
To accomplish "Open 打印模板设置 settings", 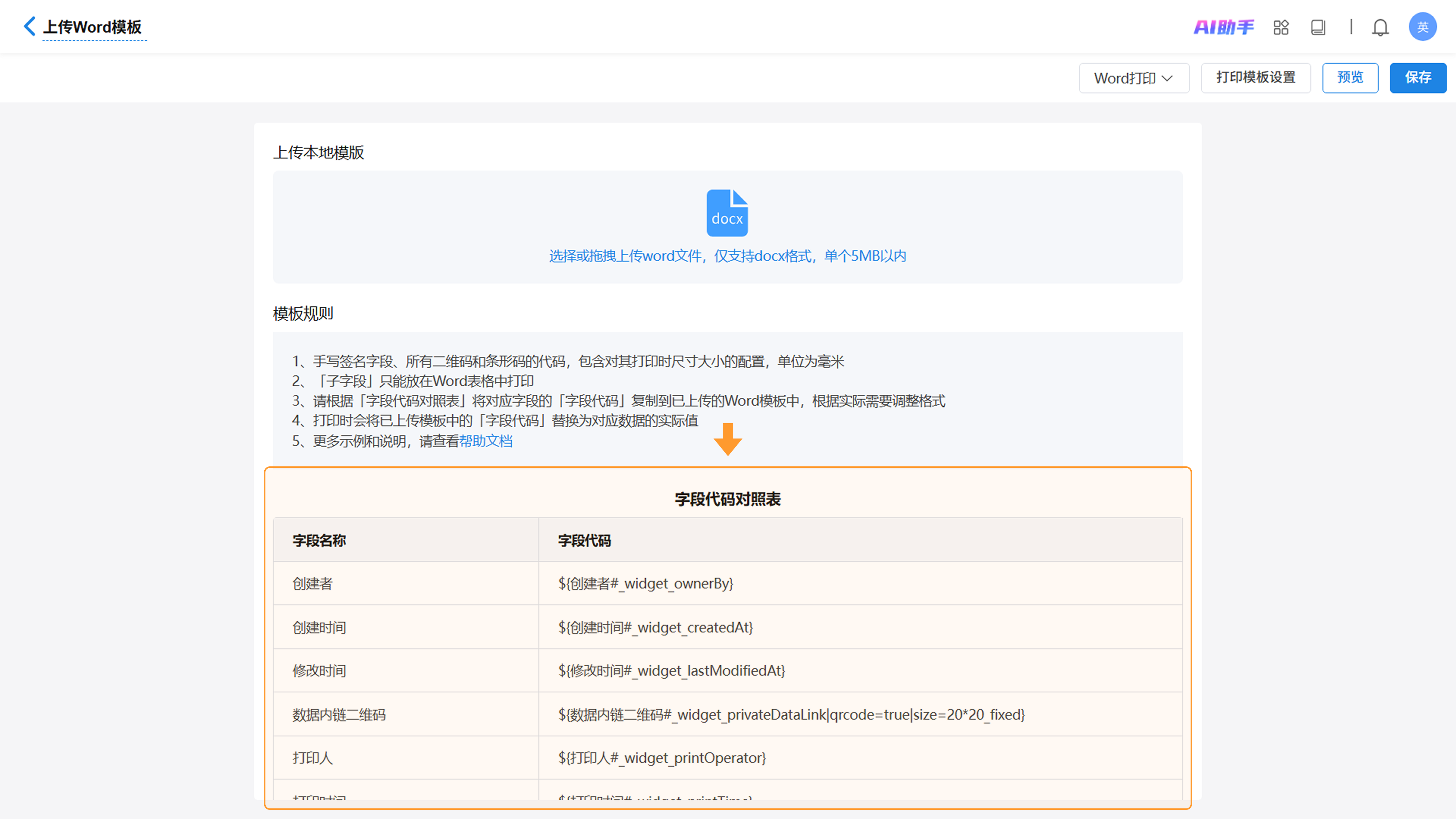I will pyautogui.click(x=1255, y=77).
